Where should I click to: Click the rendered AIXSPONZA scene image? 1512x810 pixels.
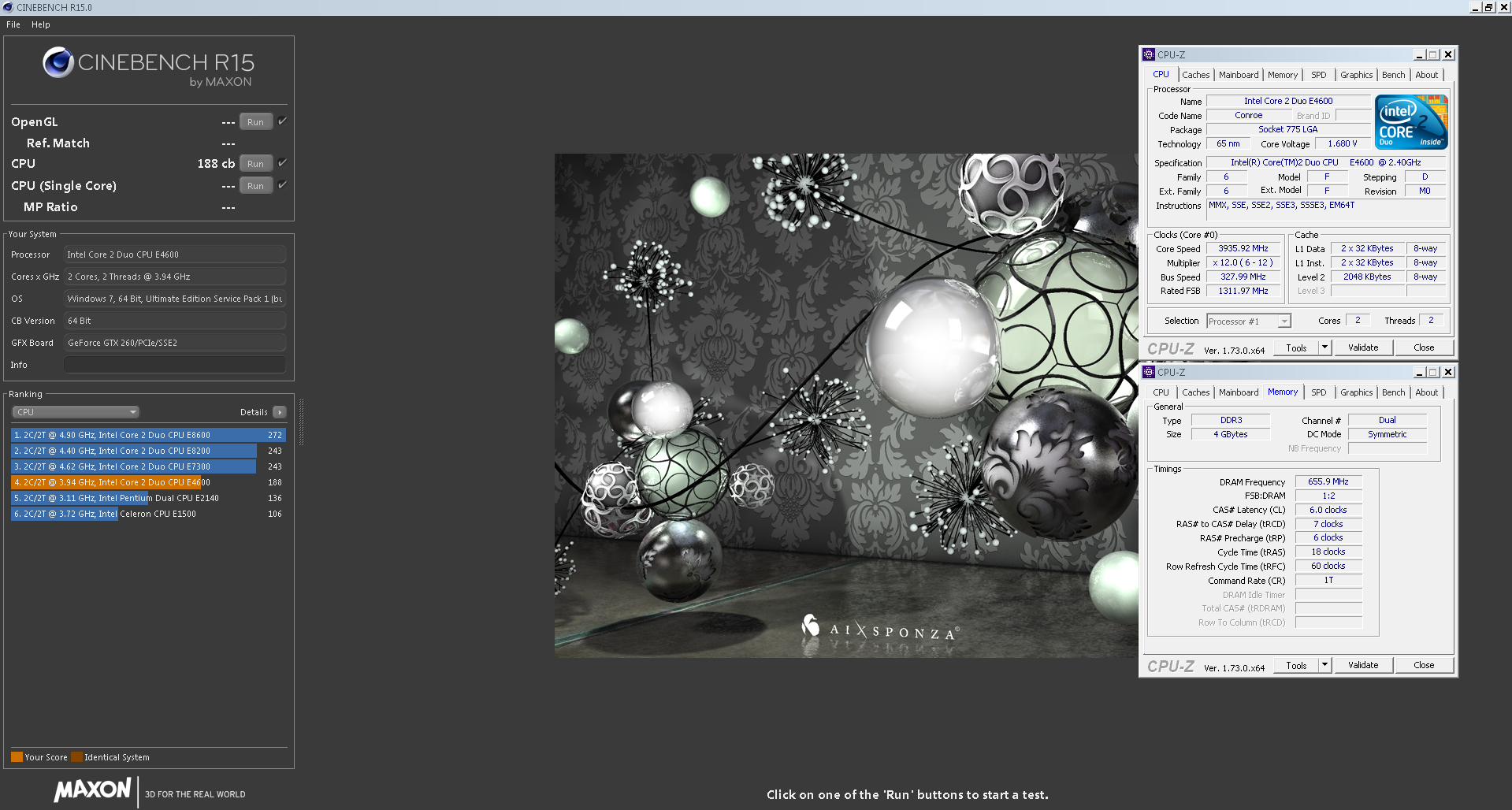coord(846,406)
